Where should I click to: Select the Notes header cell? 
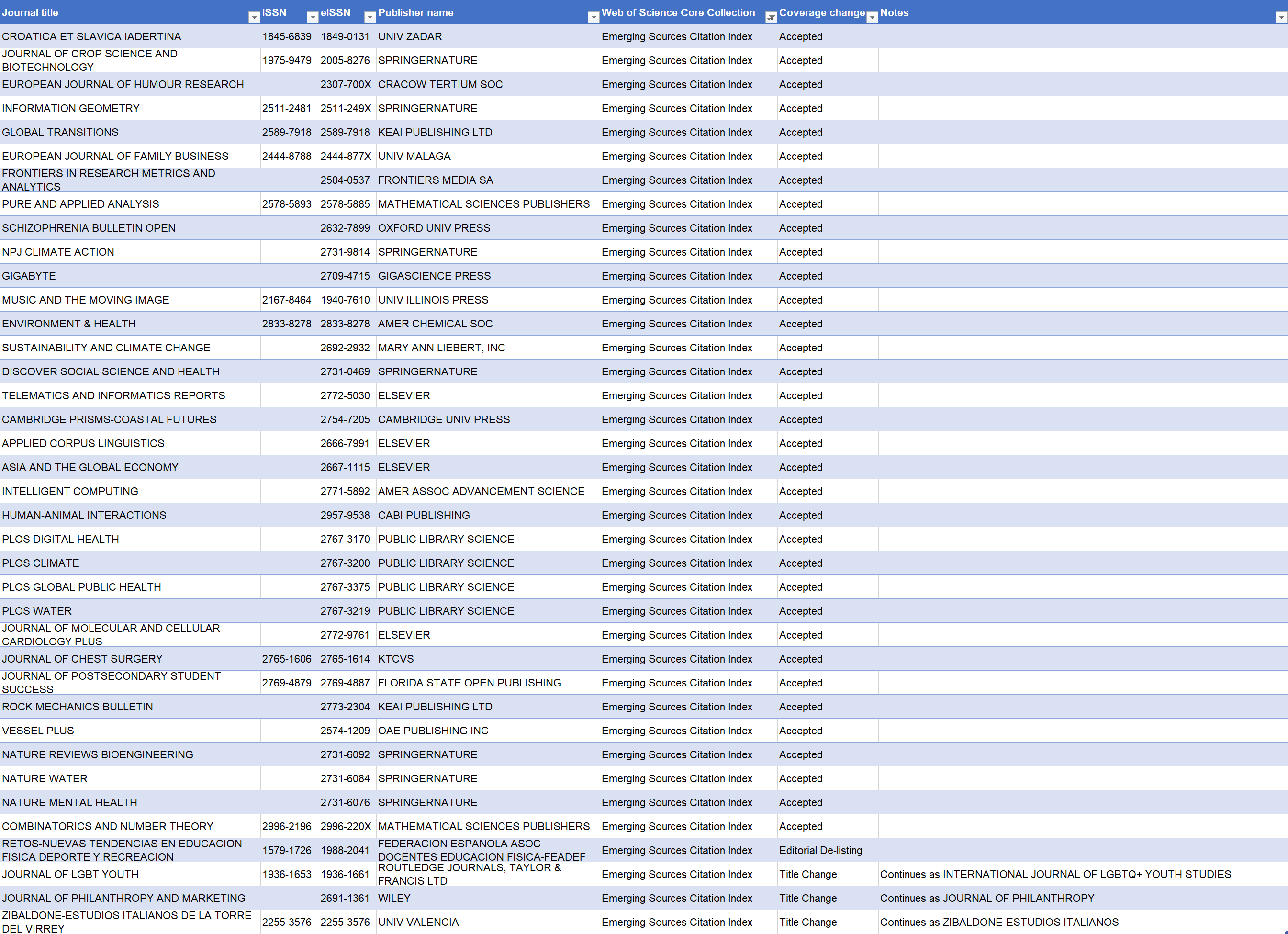1082,12
